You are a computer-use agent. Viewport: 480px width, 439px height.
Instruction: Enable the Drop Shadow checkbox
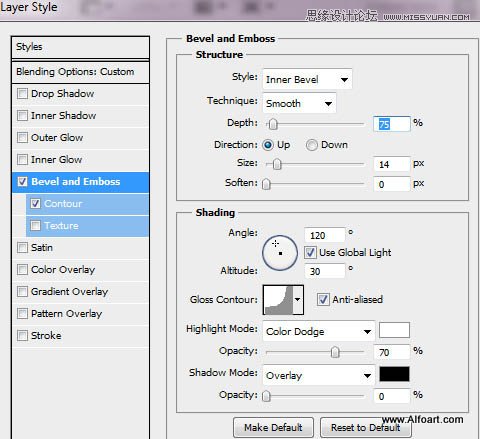[22, 94]
